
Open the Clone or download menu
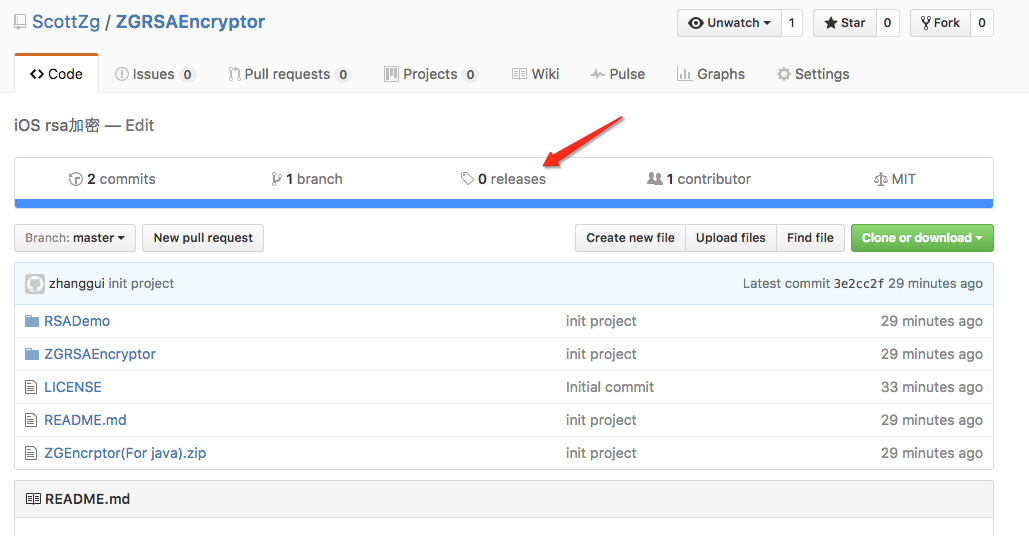coord(921,238)
